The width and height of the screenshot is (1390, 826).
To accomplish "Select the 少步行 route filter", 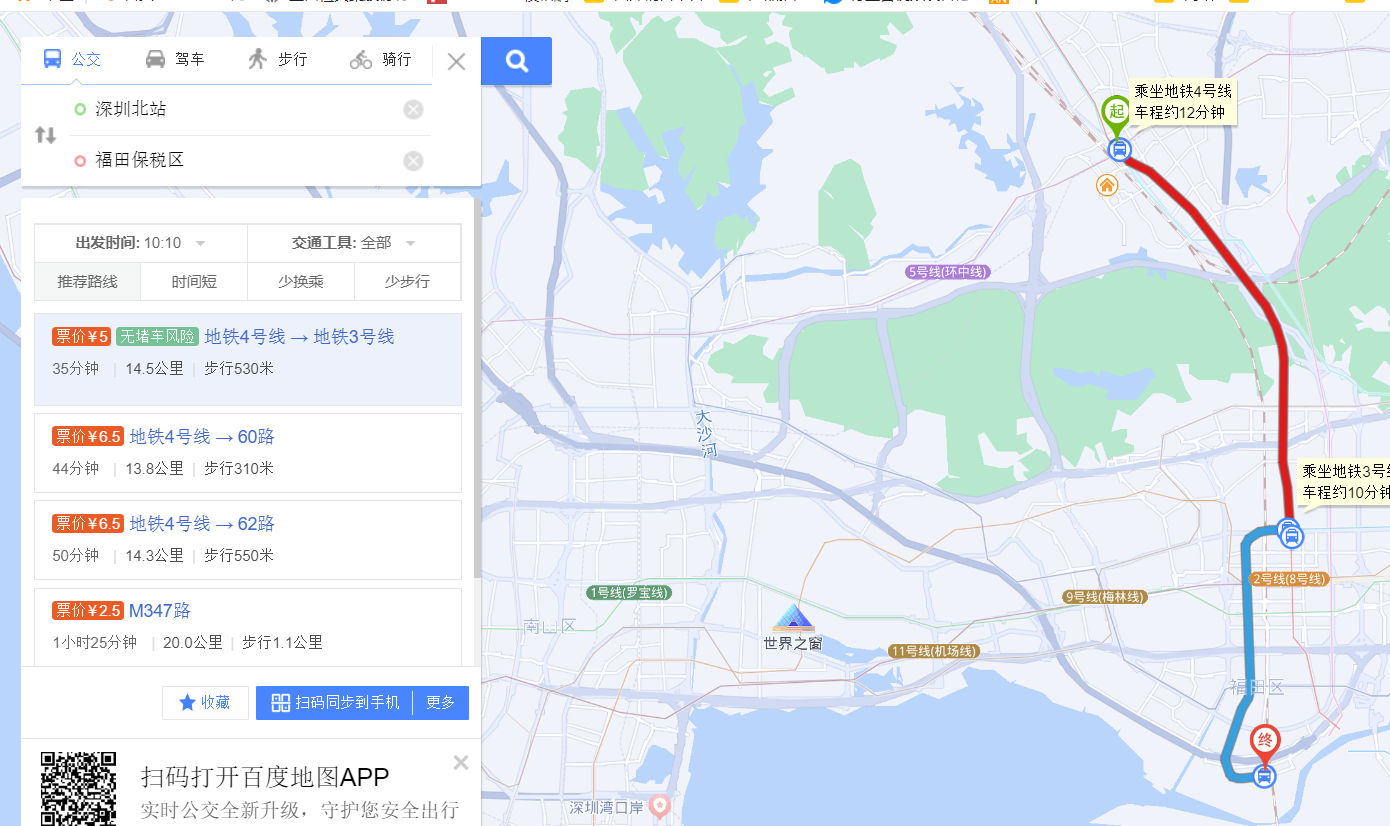I will [407, 282].
